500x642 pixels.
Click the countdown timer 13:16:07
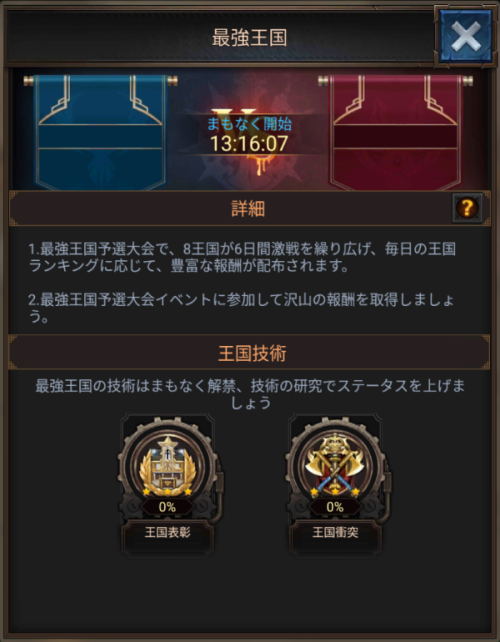click(x=249, y=144)
